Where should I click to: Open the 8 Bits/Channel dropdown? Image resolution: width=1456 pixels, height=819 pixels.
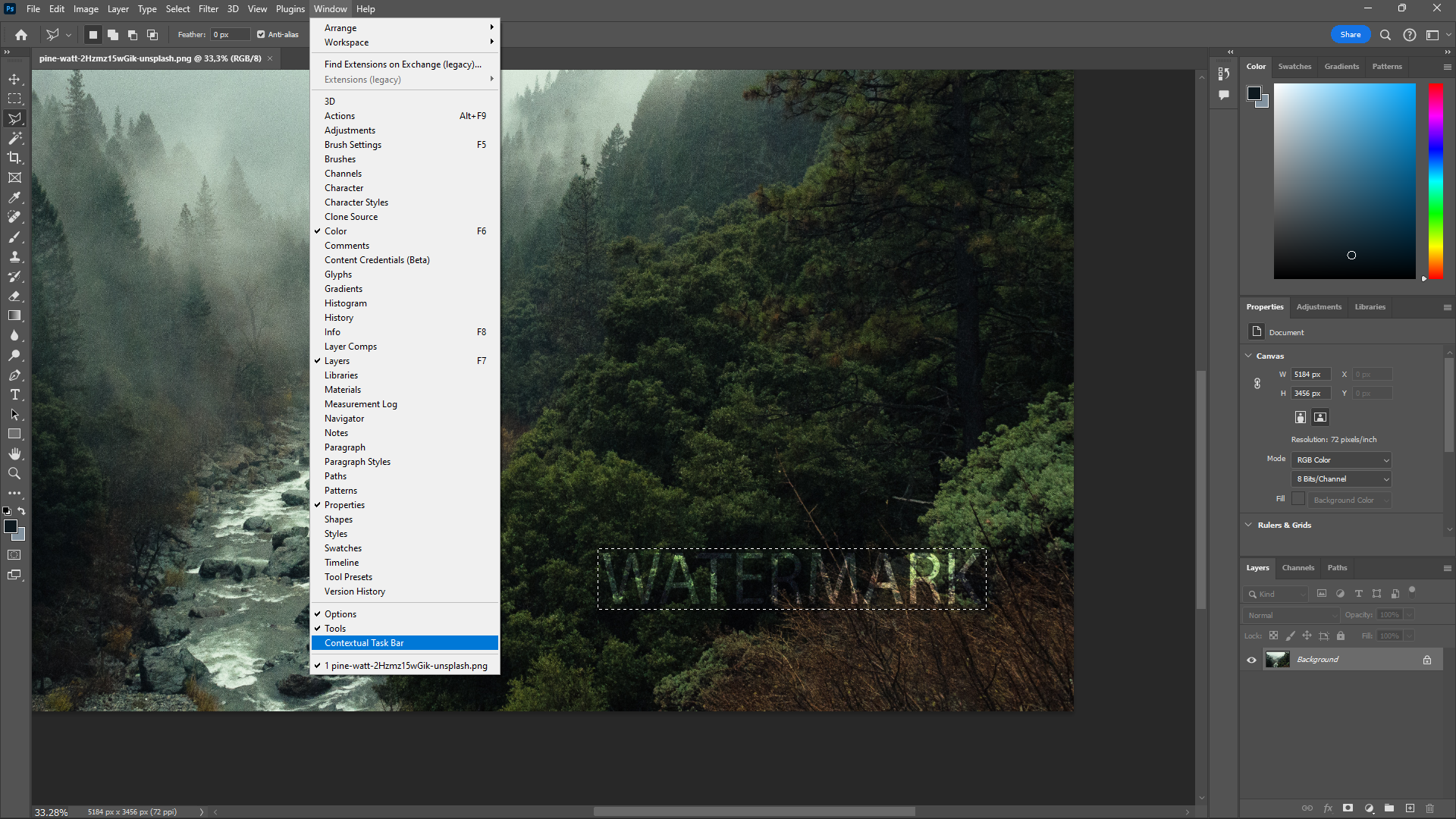[x=1340, y=479]
